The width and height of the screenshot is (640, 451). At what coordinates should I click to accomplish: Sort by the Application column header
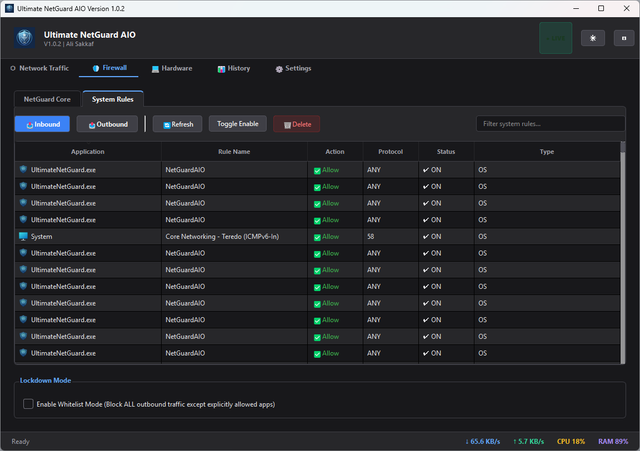click(88, 151)
